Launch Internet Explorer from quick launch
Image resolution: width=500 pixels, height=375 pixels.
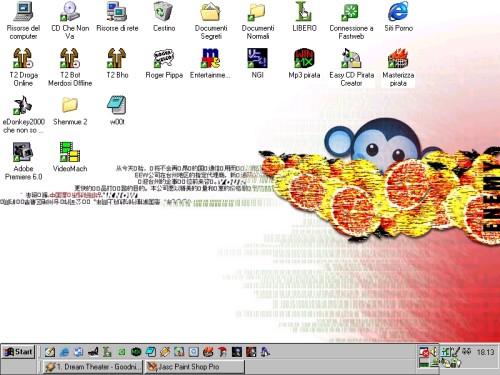click(x=64, y=352)
